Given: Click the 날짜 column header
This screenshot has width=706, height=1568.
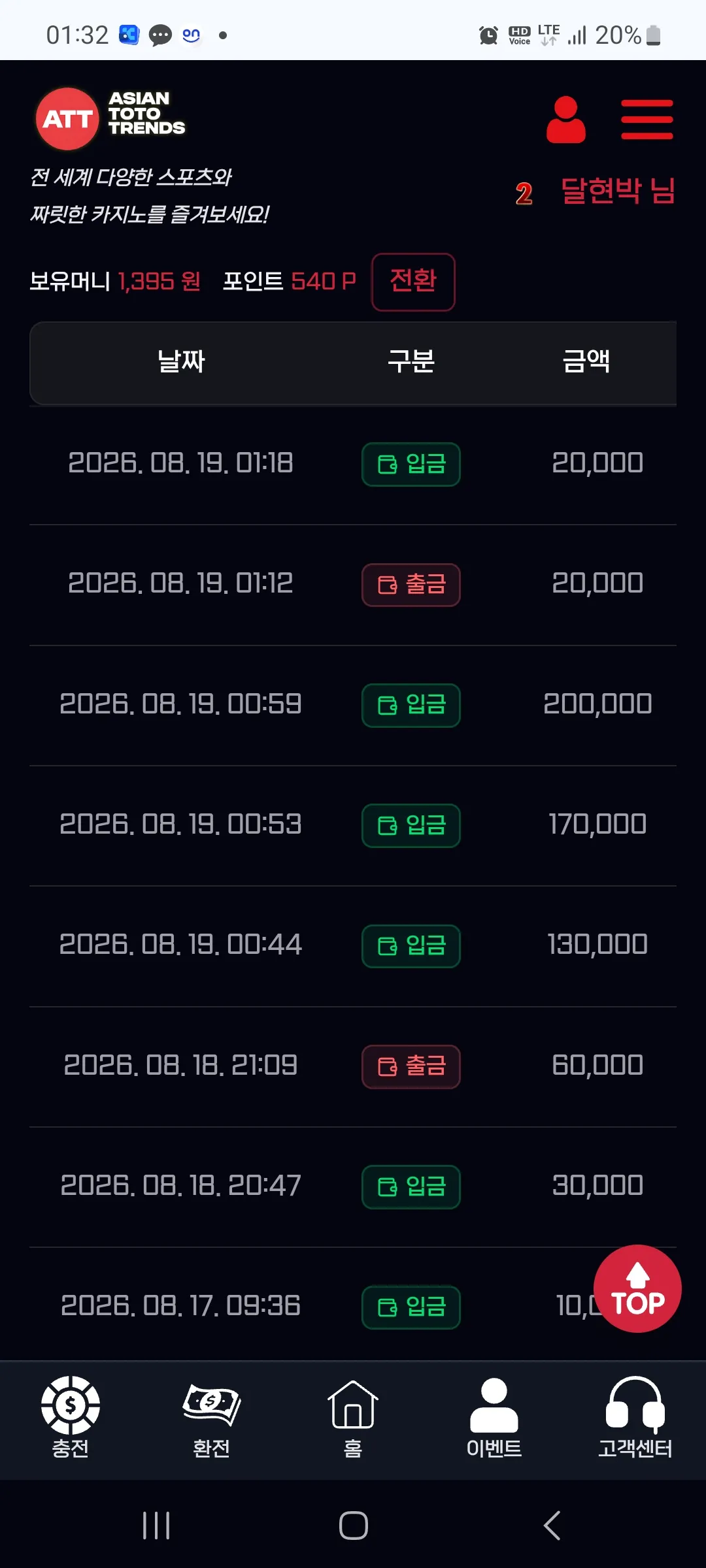Looking at the screenshot, I should (x=181, y=361).
